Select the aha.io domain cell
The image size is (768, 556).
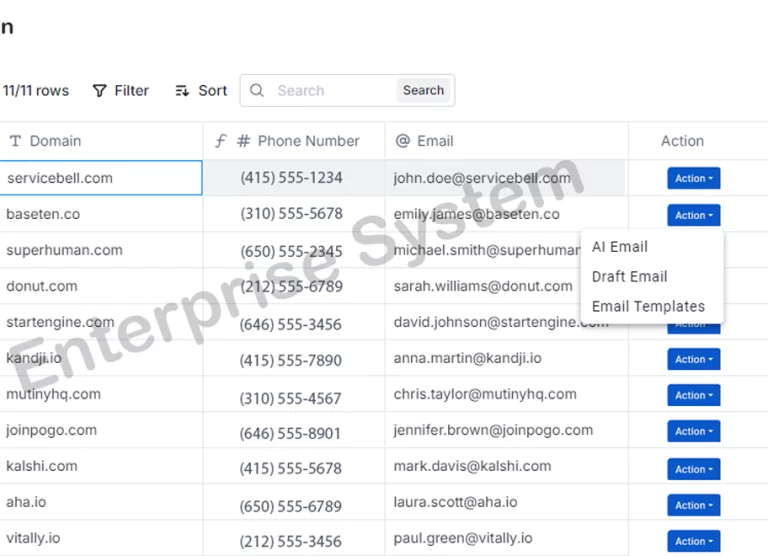coord(101,502)
